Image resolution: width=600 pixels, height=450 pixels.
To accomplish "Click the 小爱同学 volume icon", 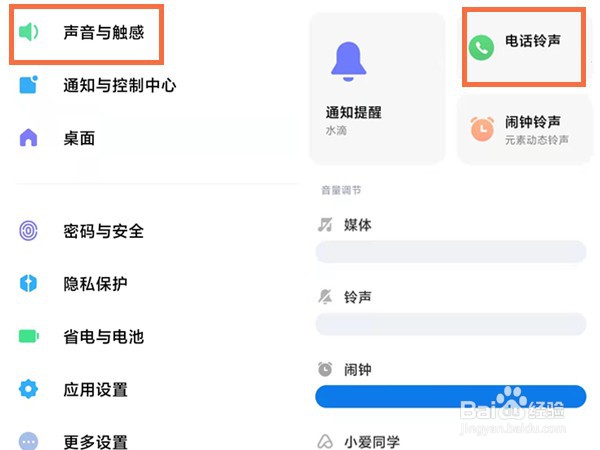I will pos(325,442).
